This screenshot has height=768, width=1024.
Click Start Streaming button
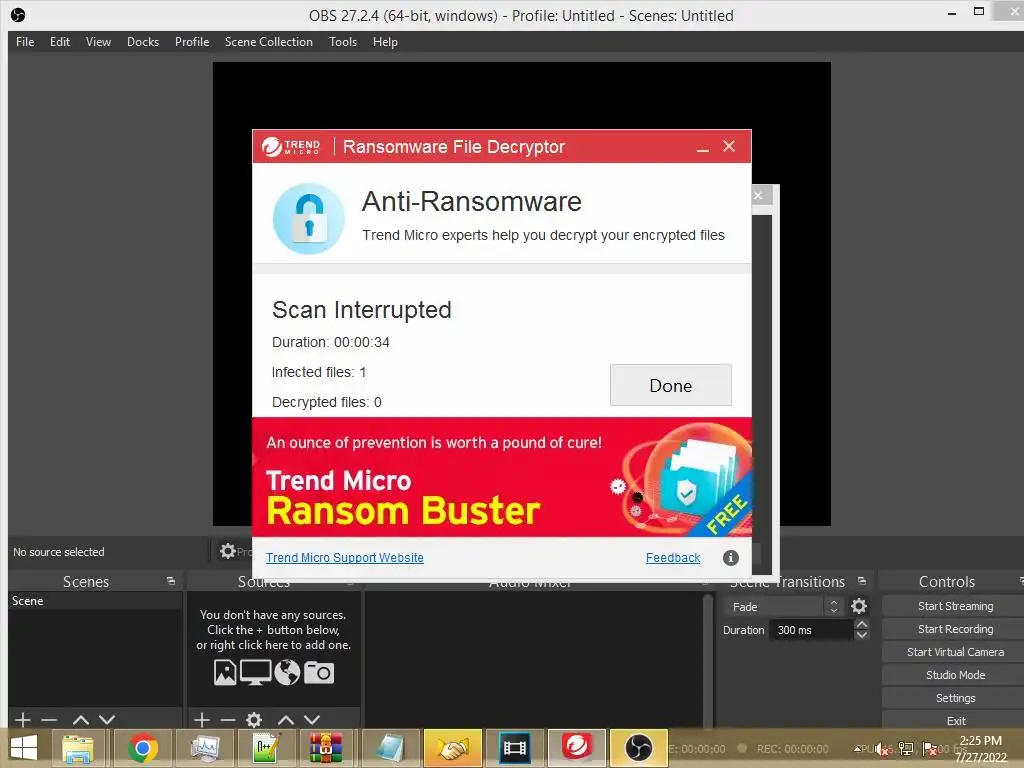[x=955, y=606]
